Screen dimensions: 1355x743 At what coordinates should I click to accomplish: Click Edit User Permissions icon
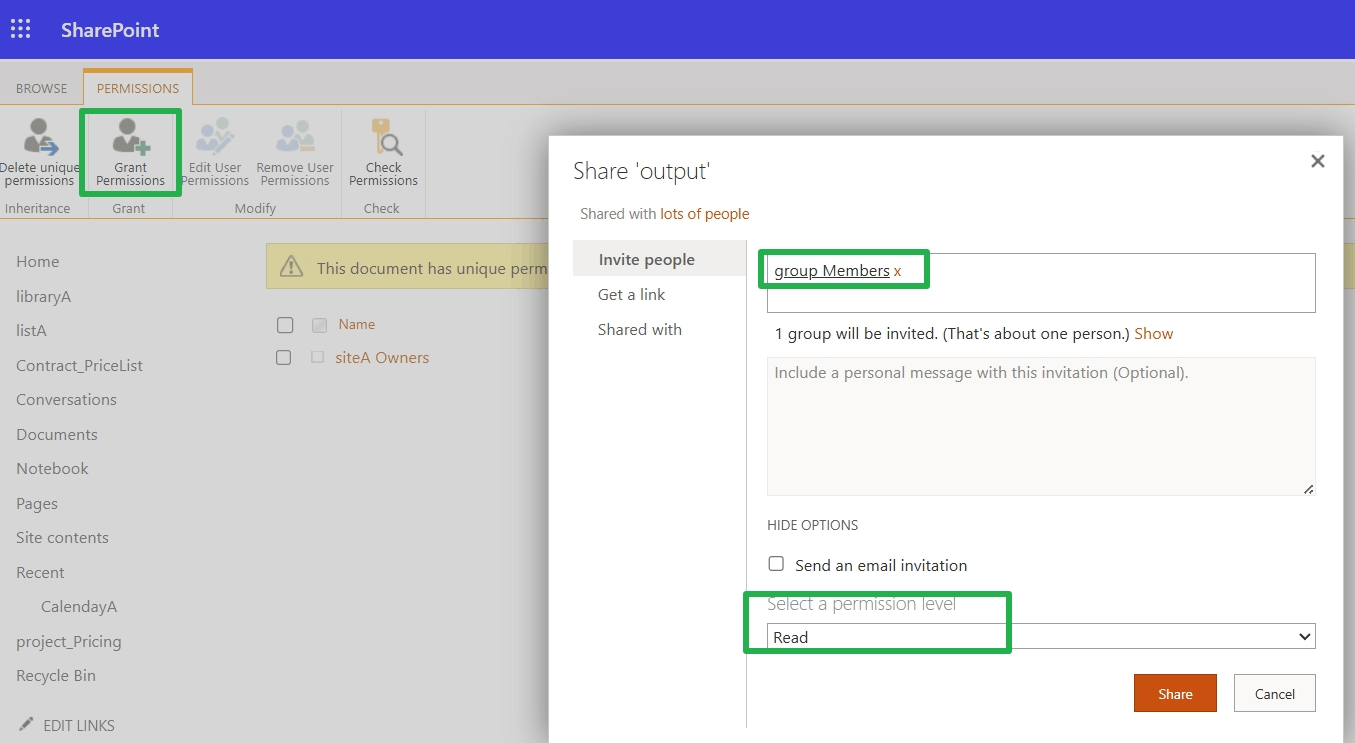[x=215, y=150]
